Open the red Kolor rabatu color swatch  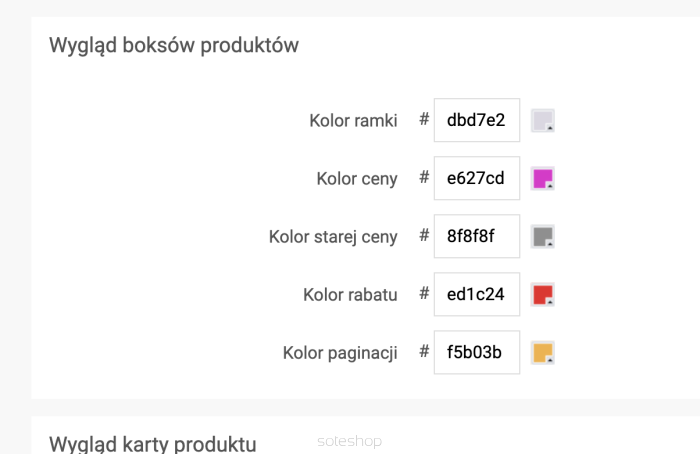click(542, 295)
